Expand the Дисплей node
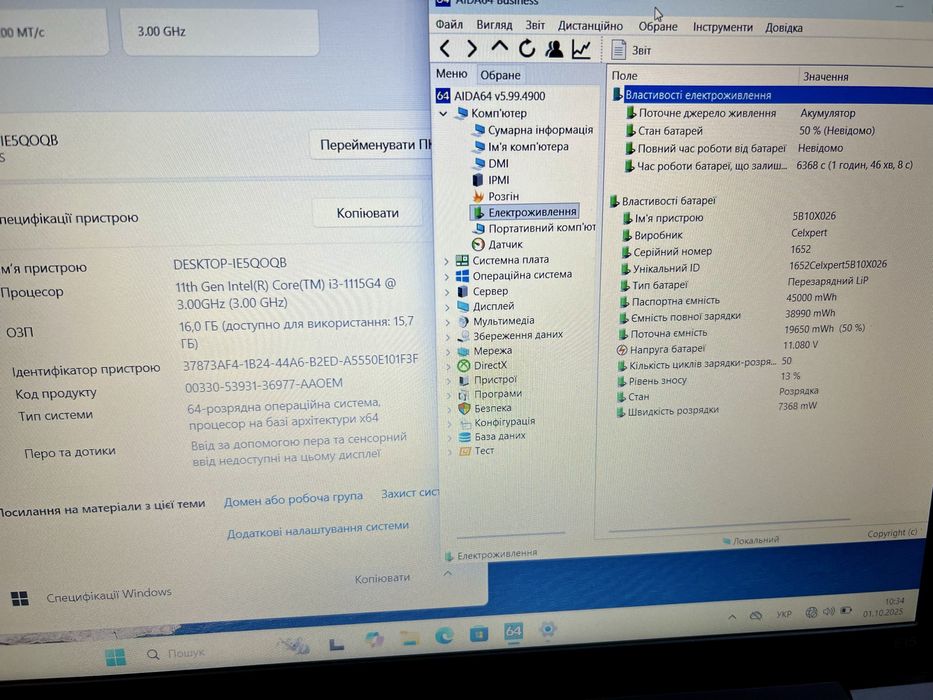Screen dimensions: 933x700 coord(447,307)
